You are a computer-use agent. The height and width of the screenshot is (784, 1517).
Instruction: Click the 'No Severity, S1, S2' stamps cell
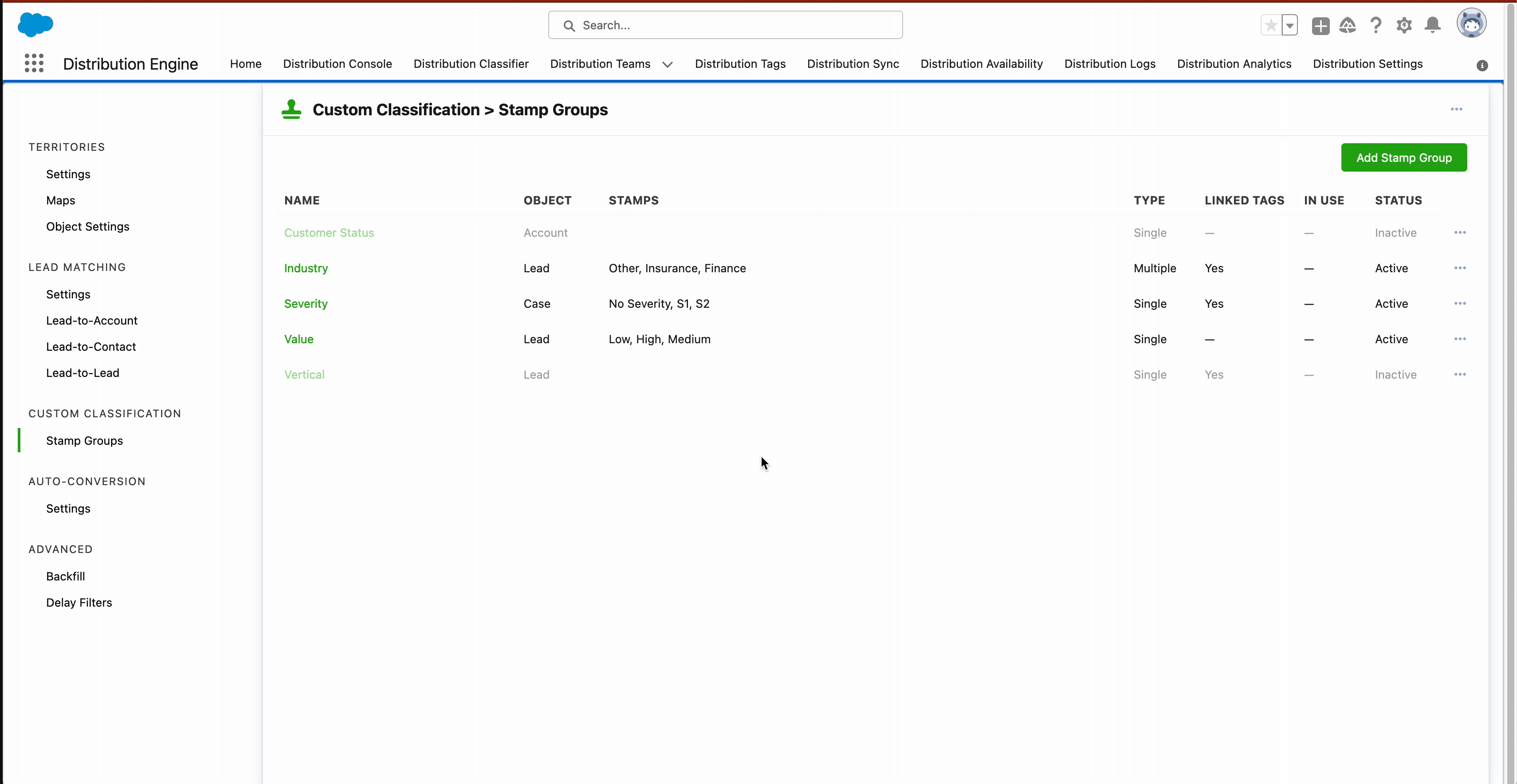pos(659,304)
